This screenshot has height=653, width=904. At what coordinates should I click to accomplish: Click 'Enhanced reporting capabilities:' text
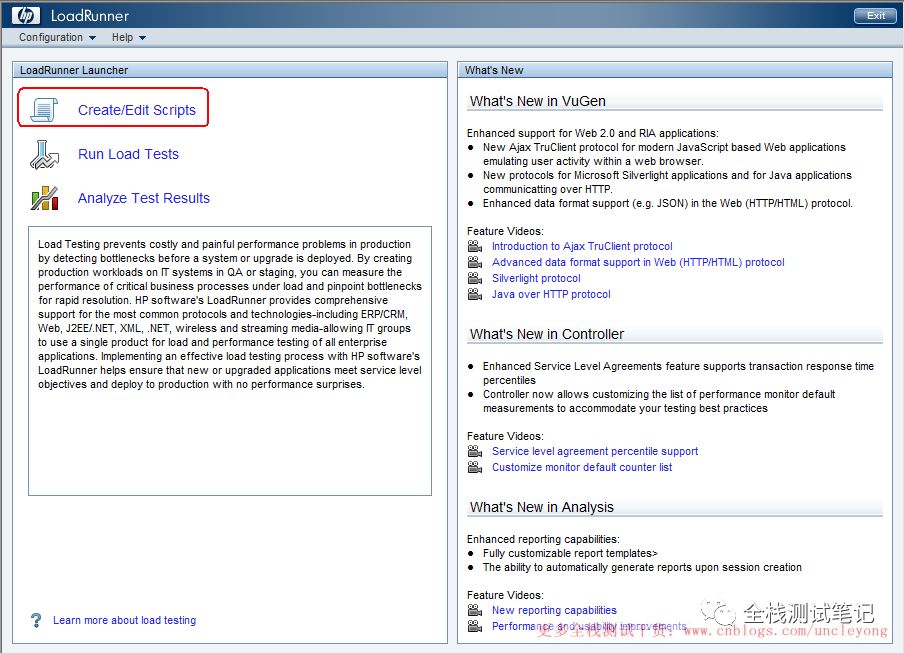click(543, 539)
